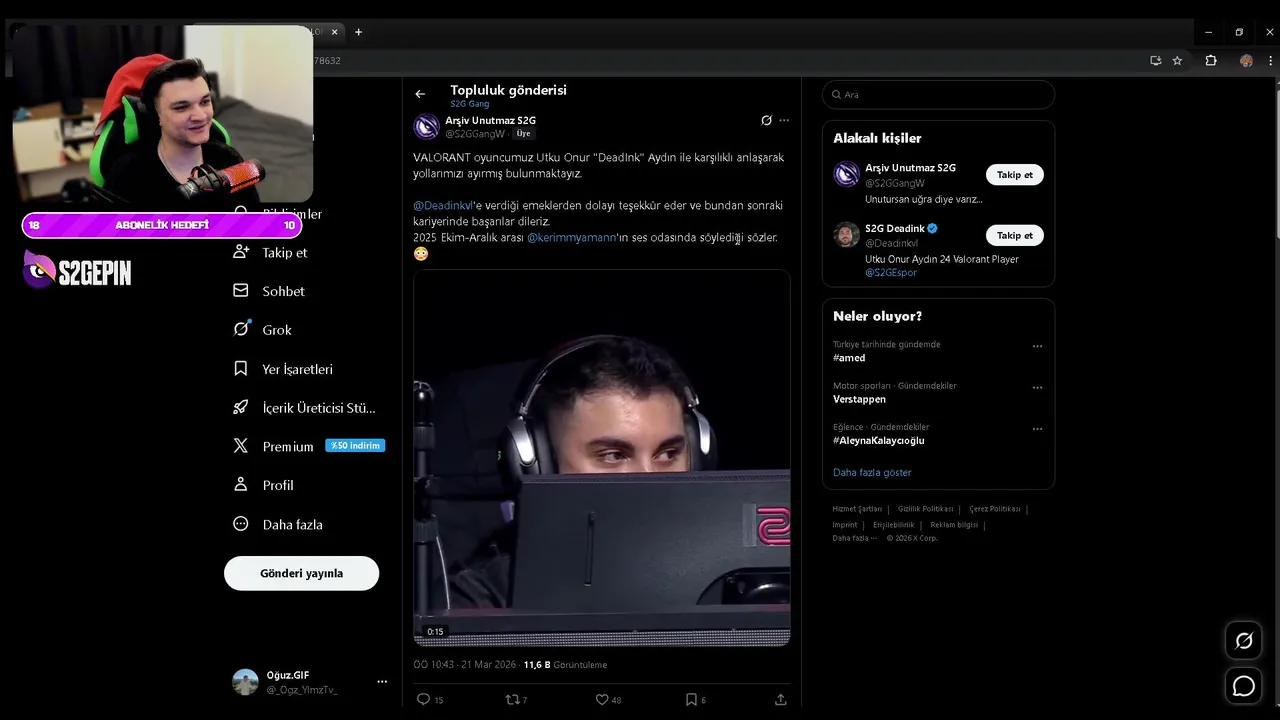The width and height of the screenshot is (1280, 720).
Task: Open Yer İşaretleri bookmarks
Action: pyautogui.click(x=283, y=369)
